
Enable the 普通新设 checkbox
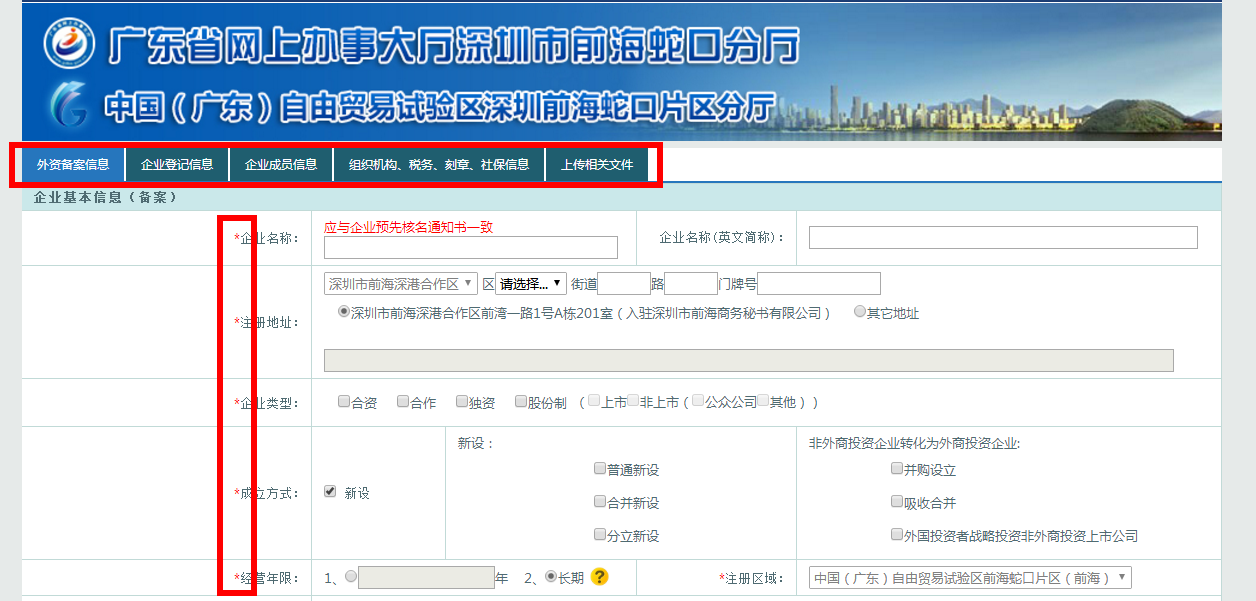pyautogui.click(x=600, y=468)
